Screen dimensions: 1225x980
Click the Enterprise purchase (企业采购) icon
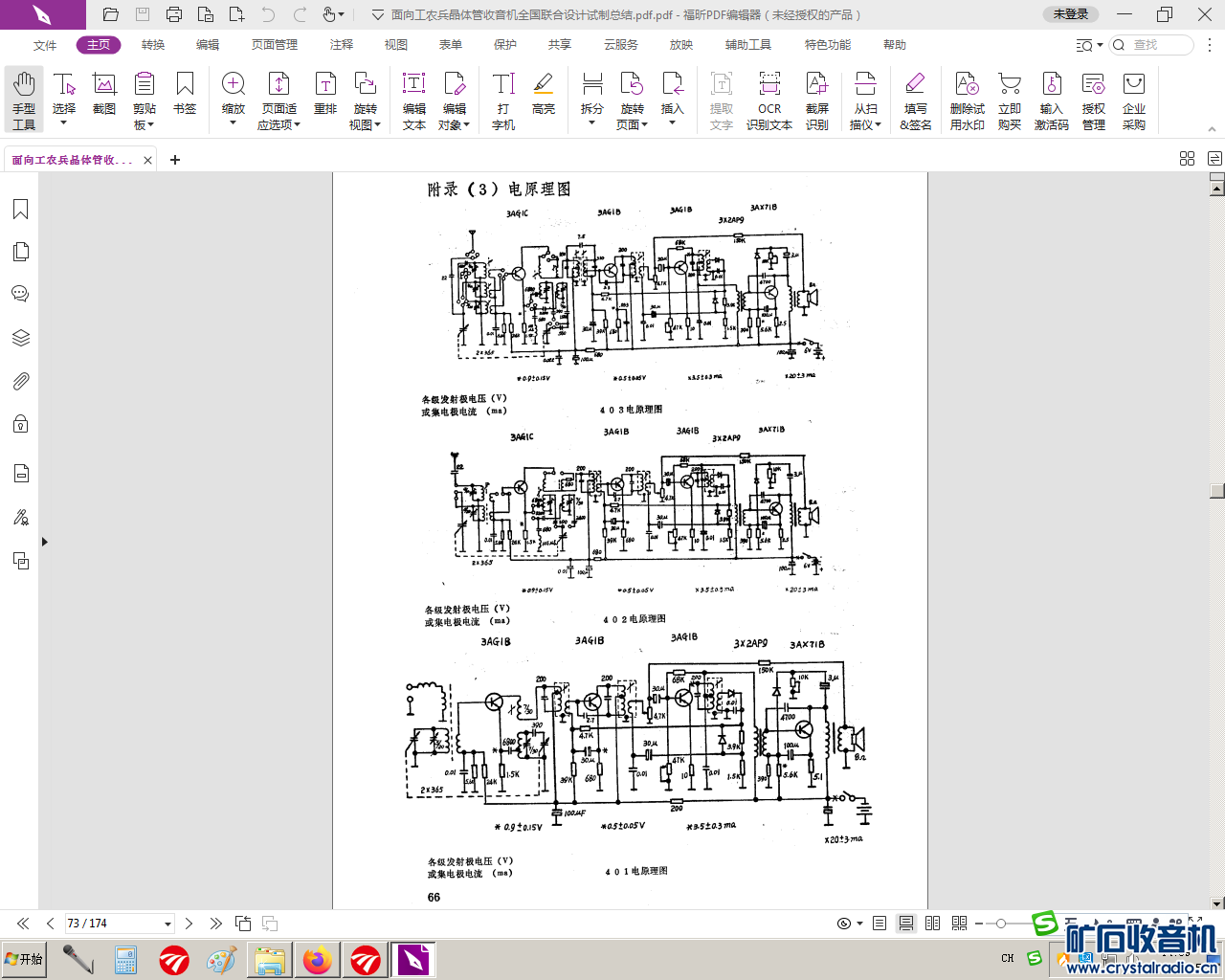[x=1134, y=100]
